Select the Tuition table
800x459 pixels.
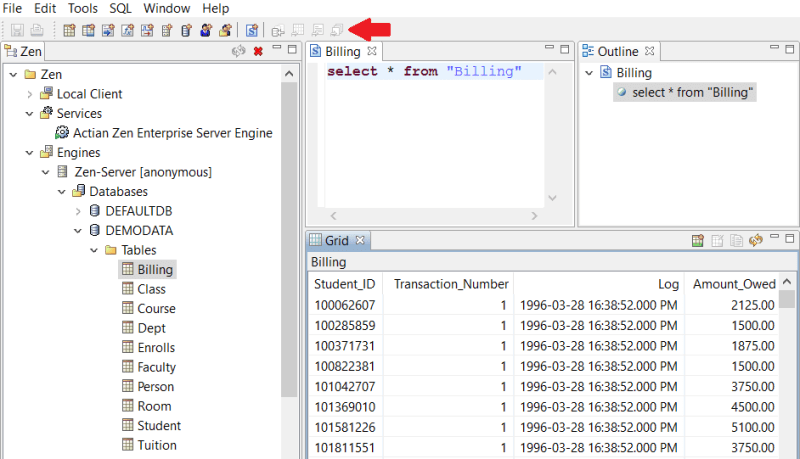(149, 445)
